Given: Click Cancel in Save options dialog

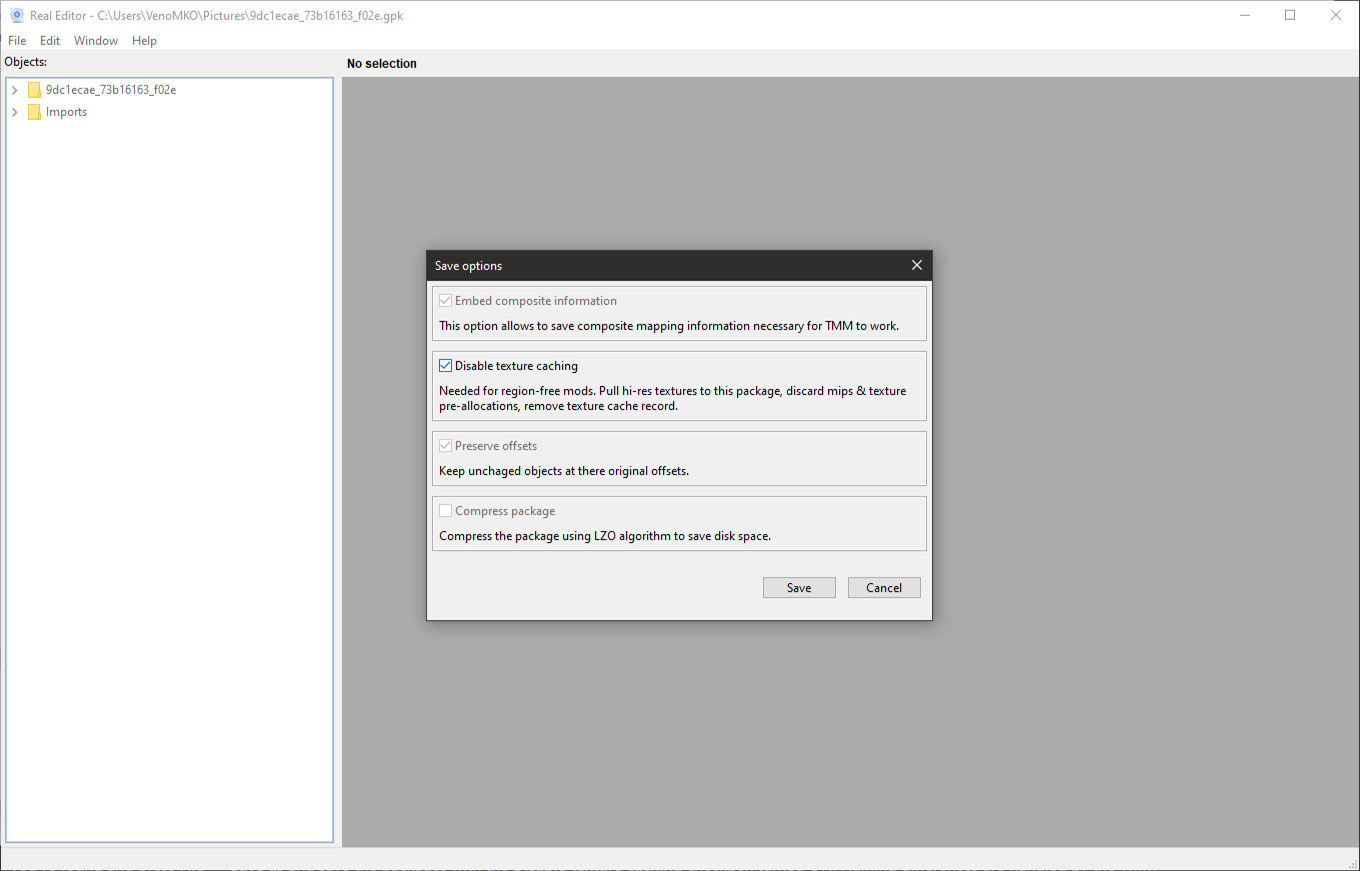Looking at the screenshot, I should pyautogui.click(x=884, y=588).
